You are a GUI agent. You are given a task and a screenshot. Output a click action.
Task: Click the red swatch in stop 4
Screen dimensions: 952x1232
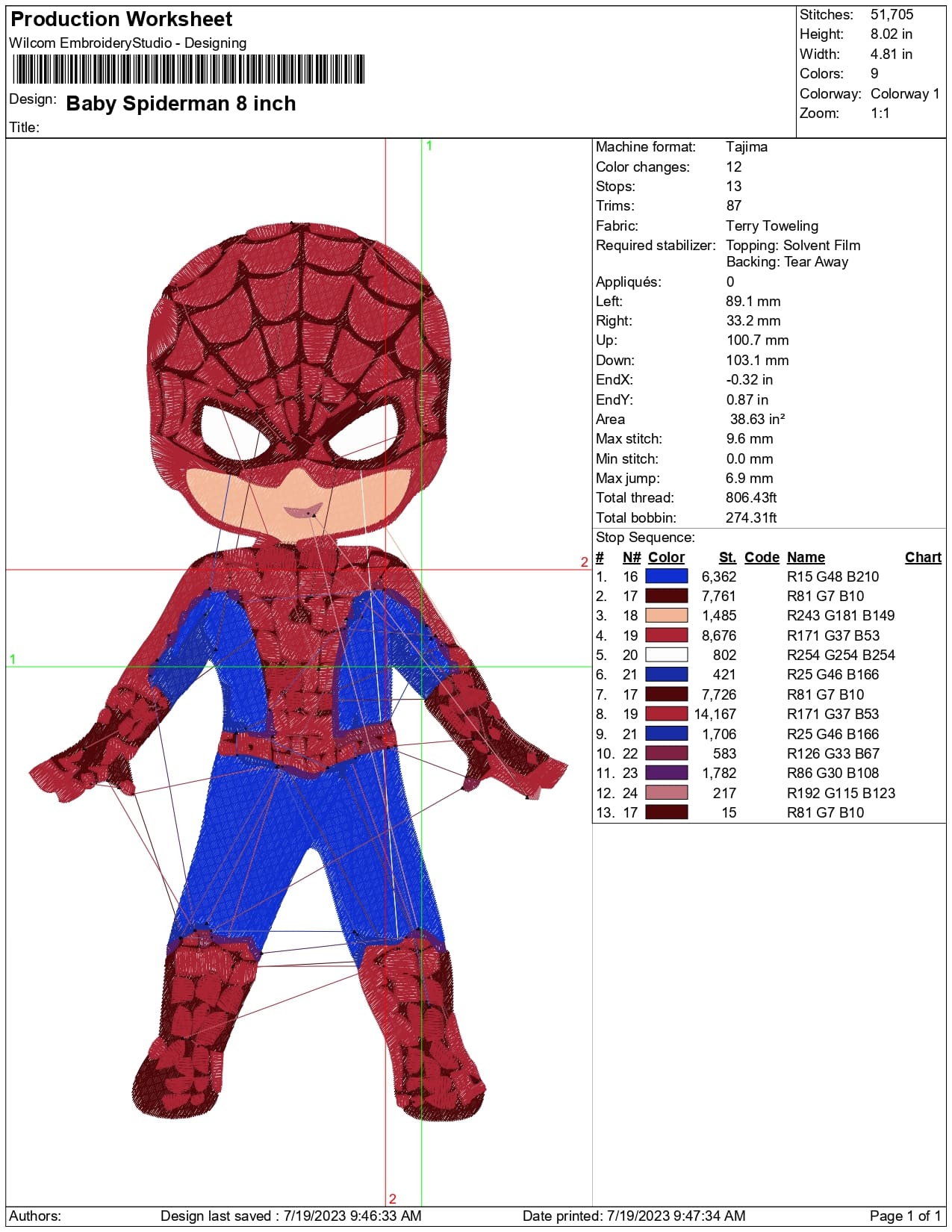point(666,635)
